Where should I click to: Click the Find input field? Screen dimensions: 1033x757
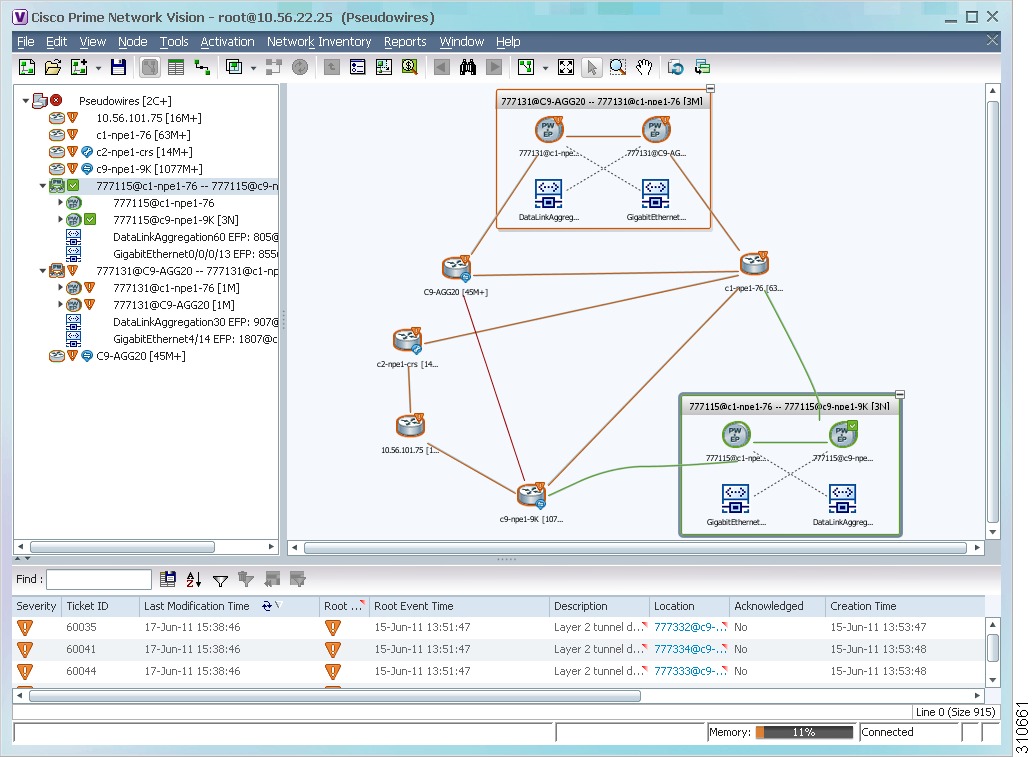(x=99, y=579)
